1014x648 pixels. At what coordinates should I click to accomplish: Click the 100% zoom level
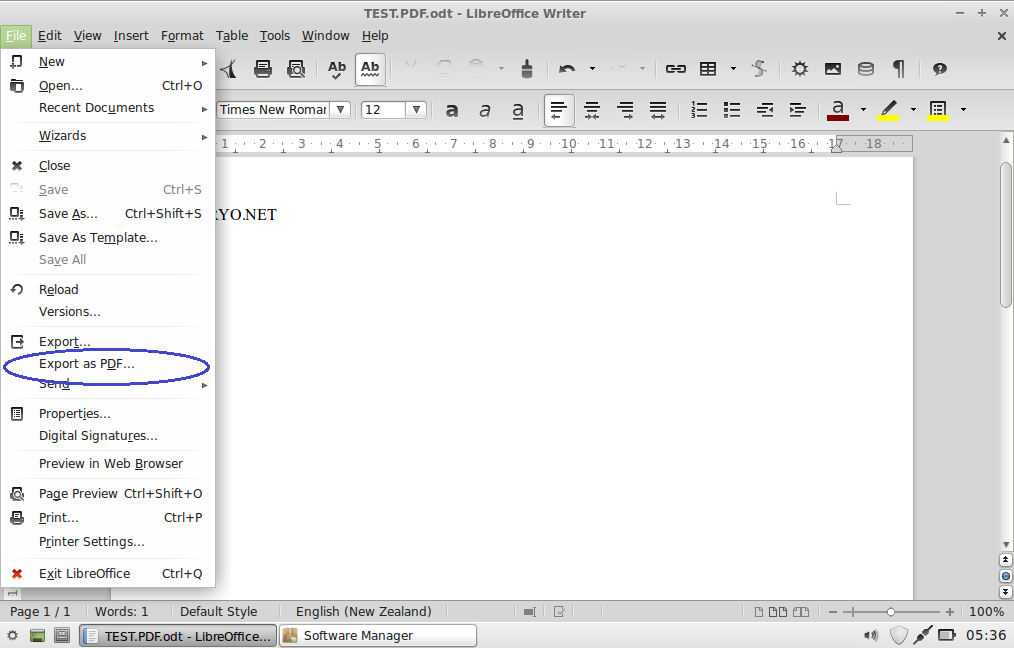click(986, 612)
